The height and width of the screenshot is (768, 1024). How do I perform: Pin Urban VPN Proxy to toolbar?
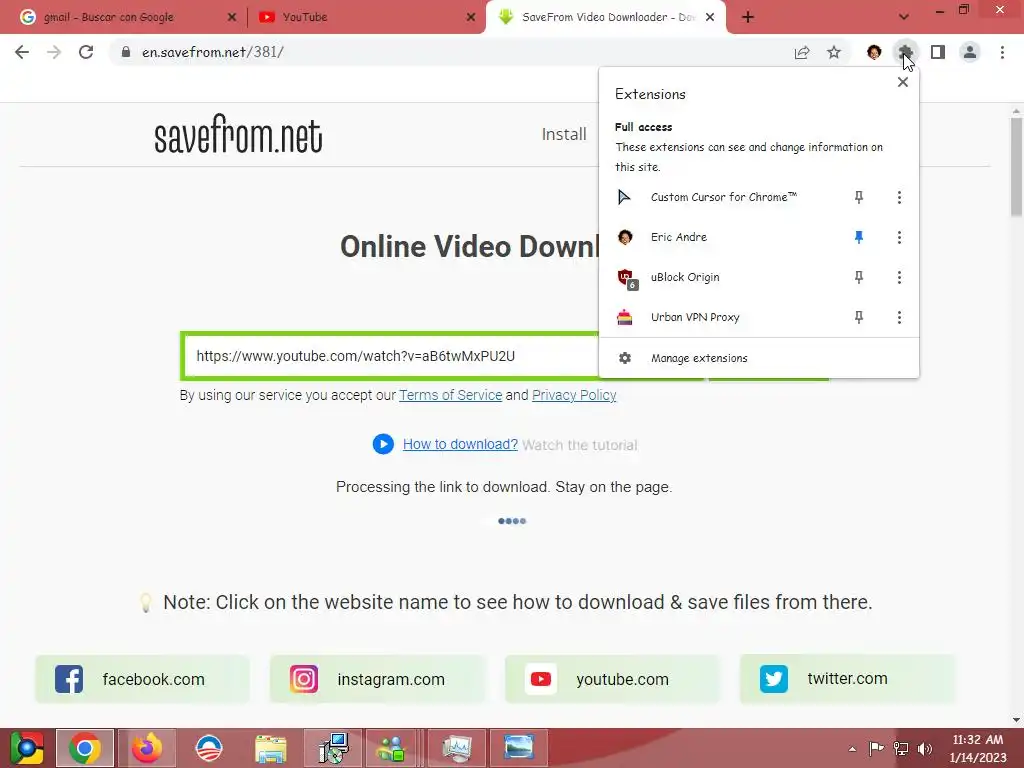click(x=859, y=317)
